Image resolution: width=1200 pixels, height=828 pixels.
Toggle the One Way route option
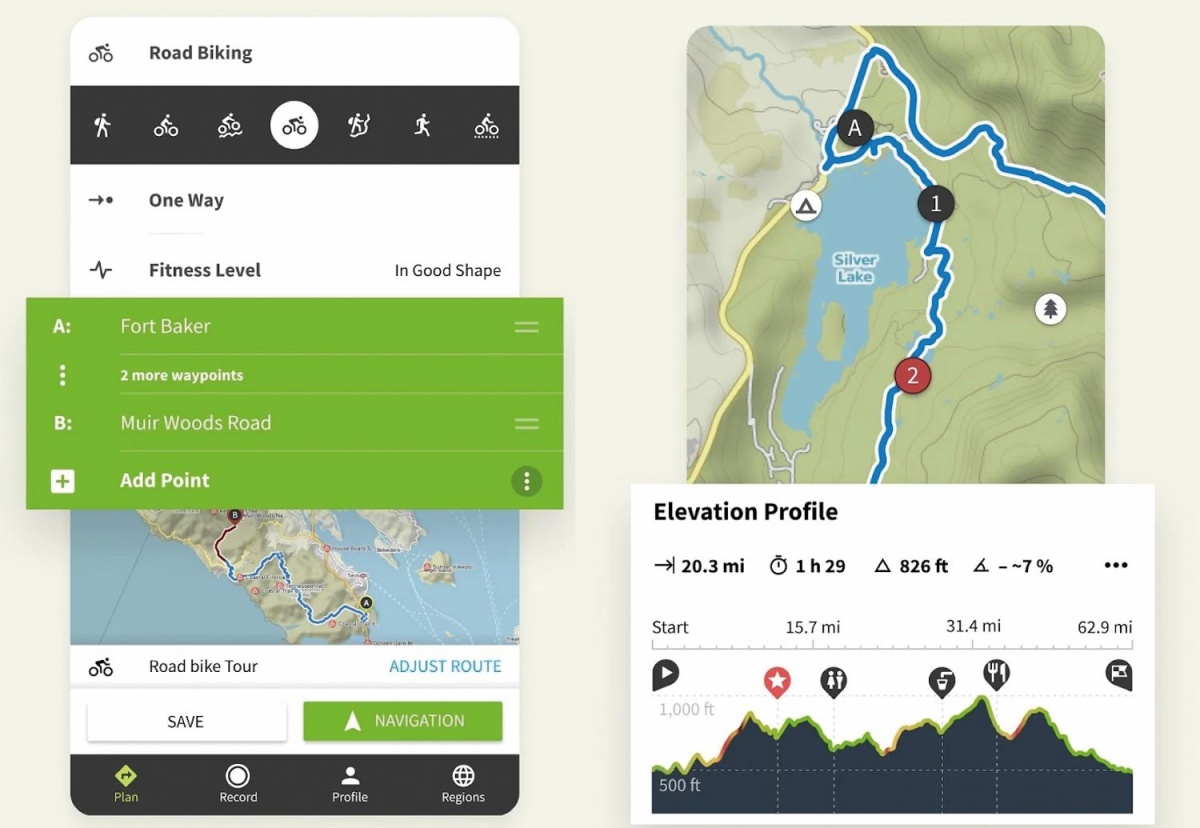coord(294,200)
